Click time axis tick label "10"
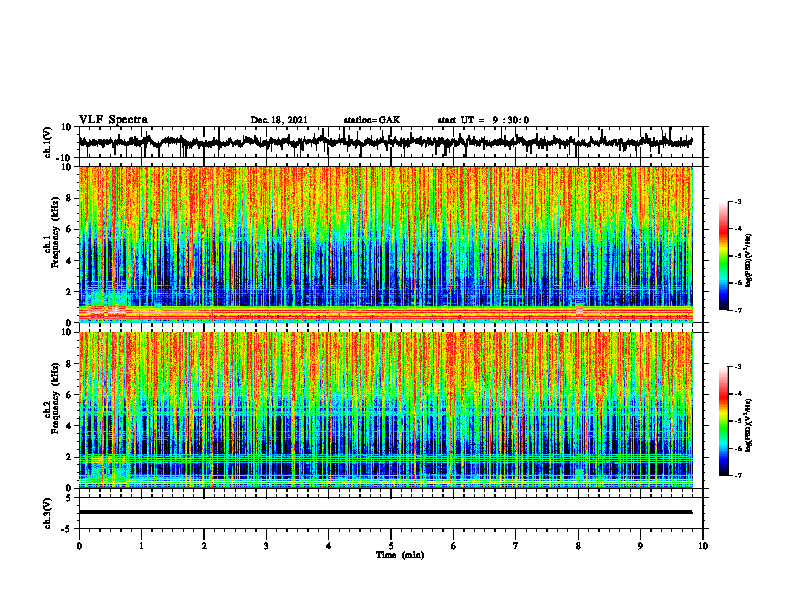The width and height of the screenshot is (792, 612). [703, 546]
